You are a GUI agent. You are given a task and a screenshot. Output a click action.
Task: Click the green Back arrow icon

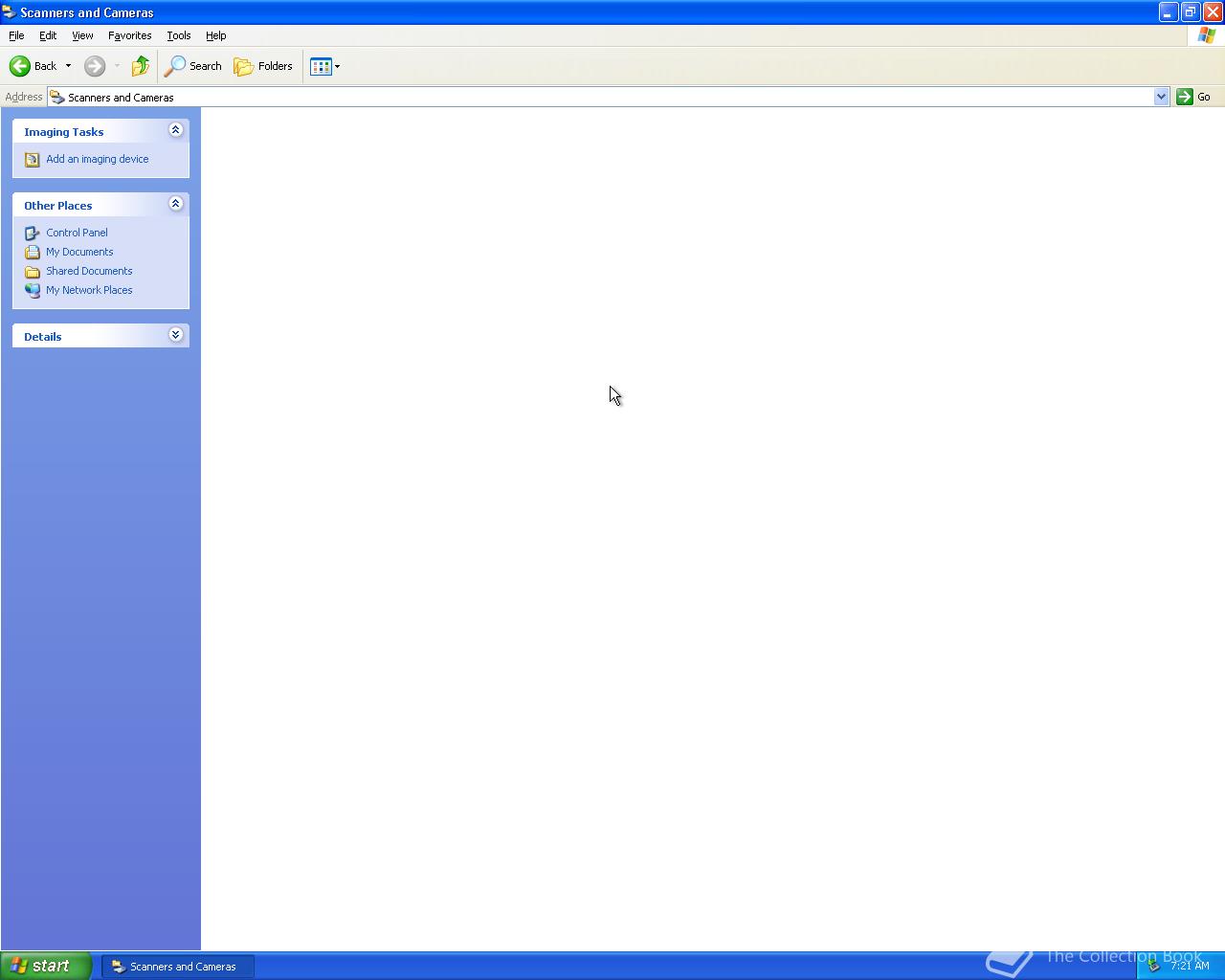pyautogui.click(x=20, y=66)
